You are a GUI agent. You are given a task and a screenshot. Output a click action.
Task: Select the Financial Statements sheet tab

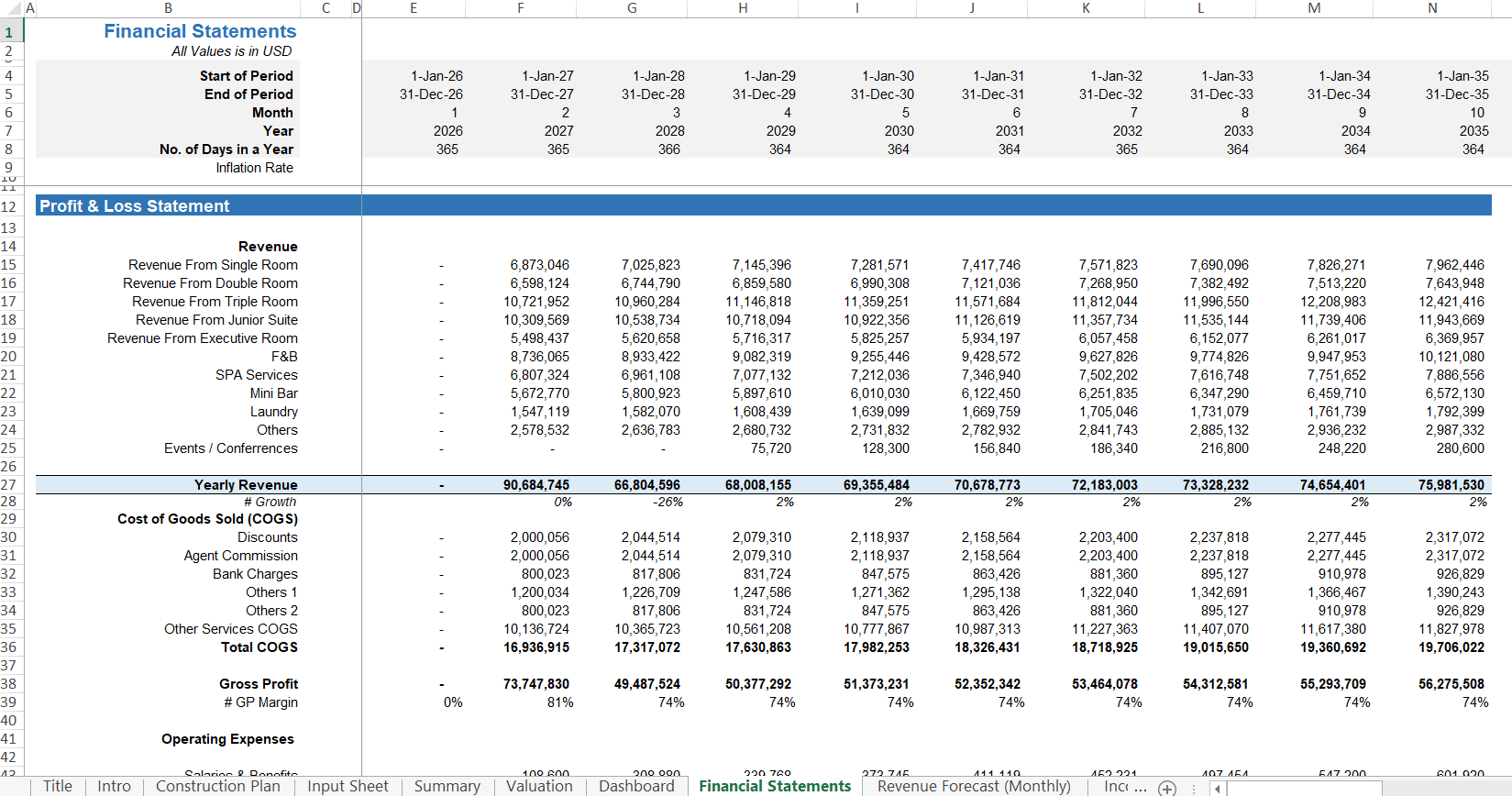[775, 786]
